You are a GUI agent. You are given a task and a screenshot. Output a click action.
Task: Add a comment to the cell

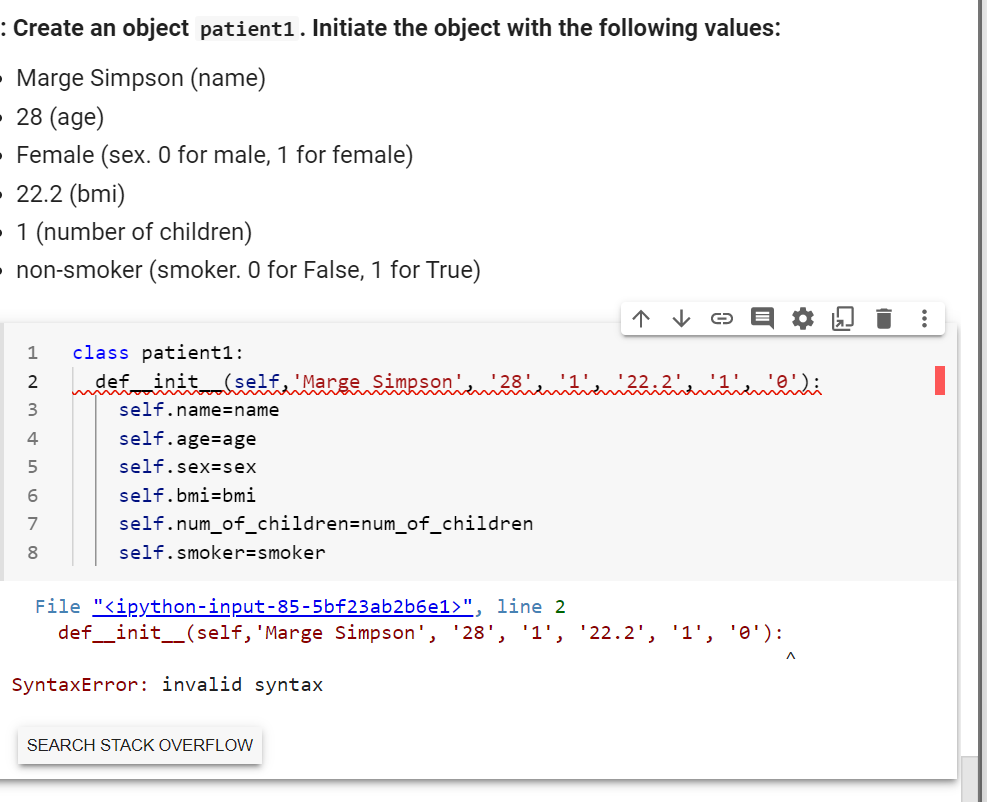coord(762,318)
